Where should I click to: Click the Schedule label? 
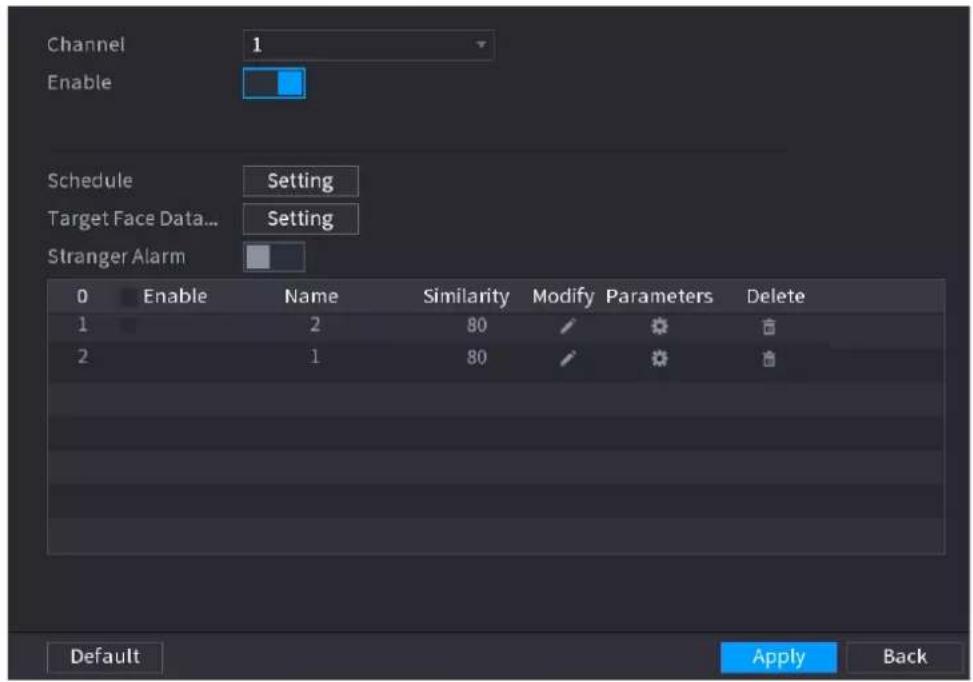click(90, 181)
